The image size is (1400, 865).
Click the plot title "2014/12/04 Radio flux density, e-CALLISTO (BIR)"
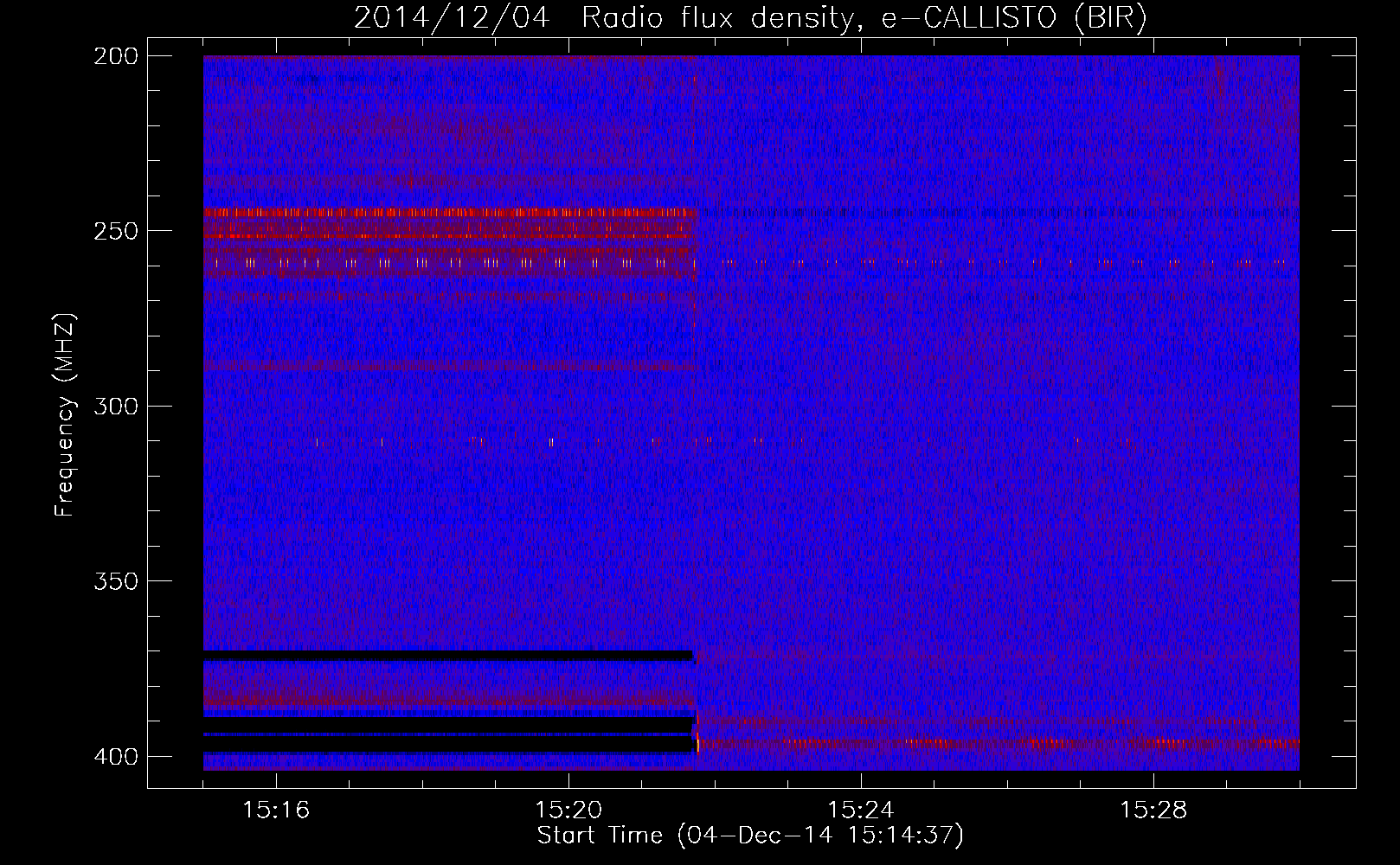(x=750, y=17)
